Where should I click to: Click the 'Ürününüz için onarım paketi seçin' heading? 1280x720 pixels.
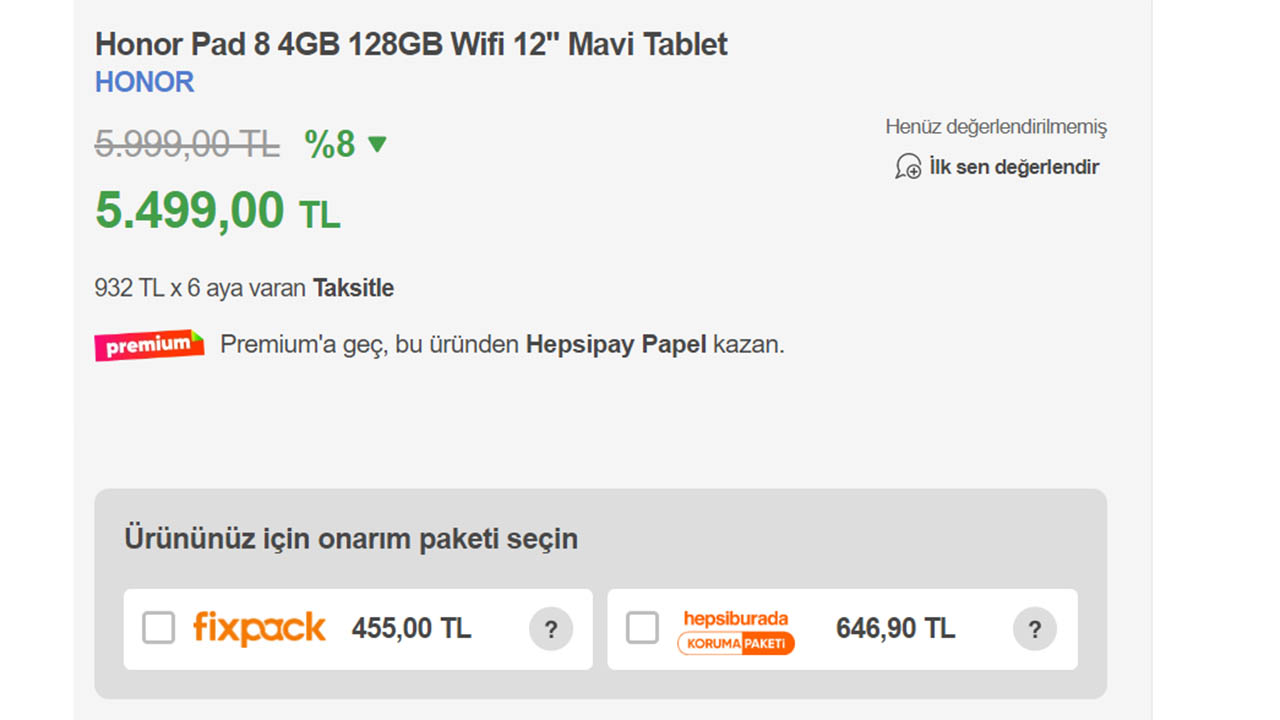351,538
